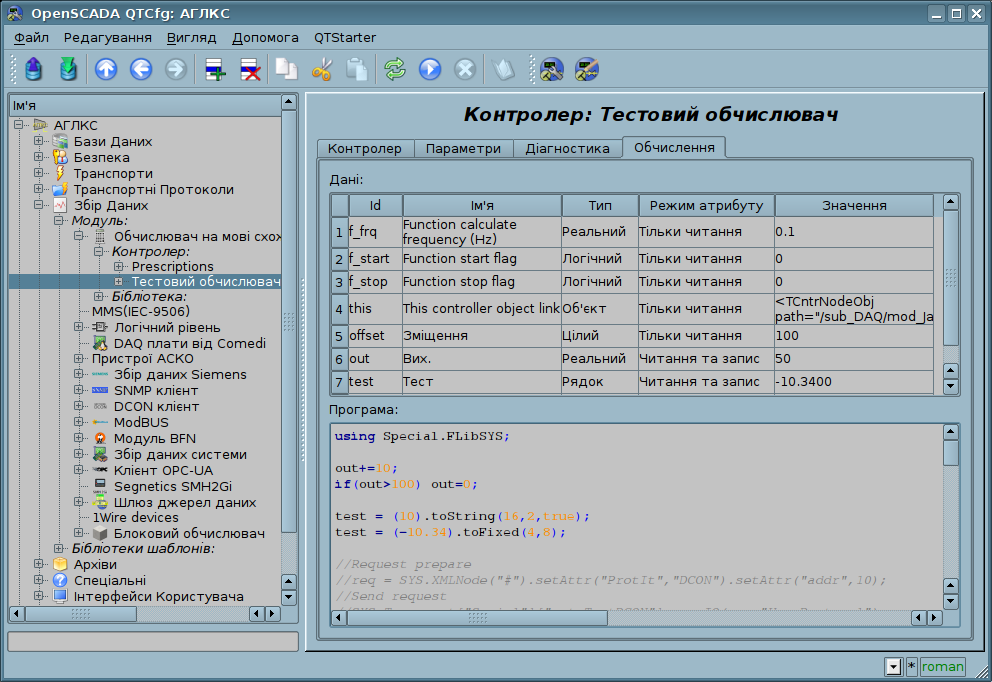
Task: Refresh the page with green arrows icon
Action: point(395,69)
